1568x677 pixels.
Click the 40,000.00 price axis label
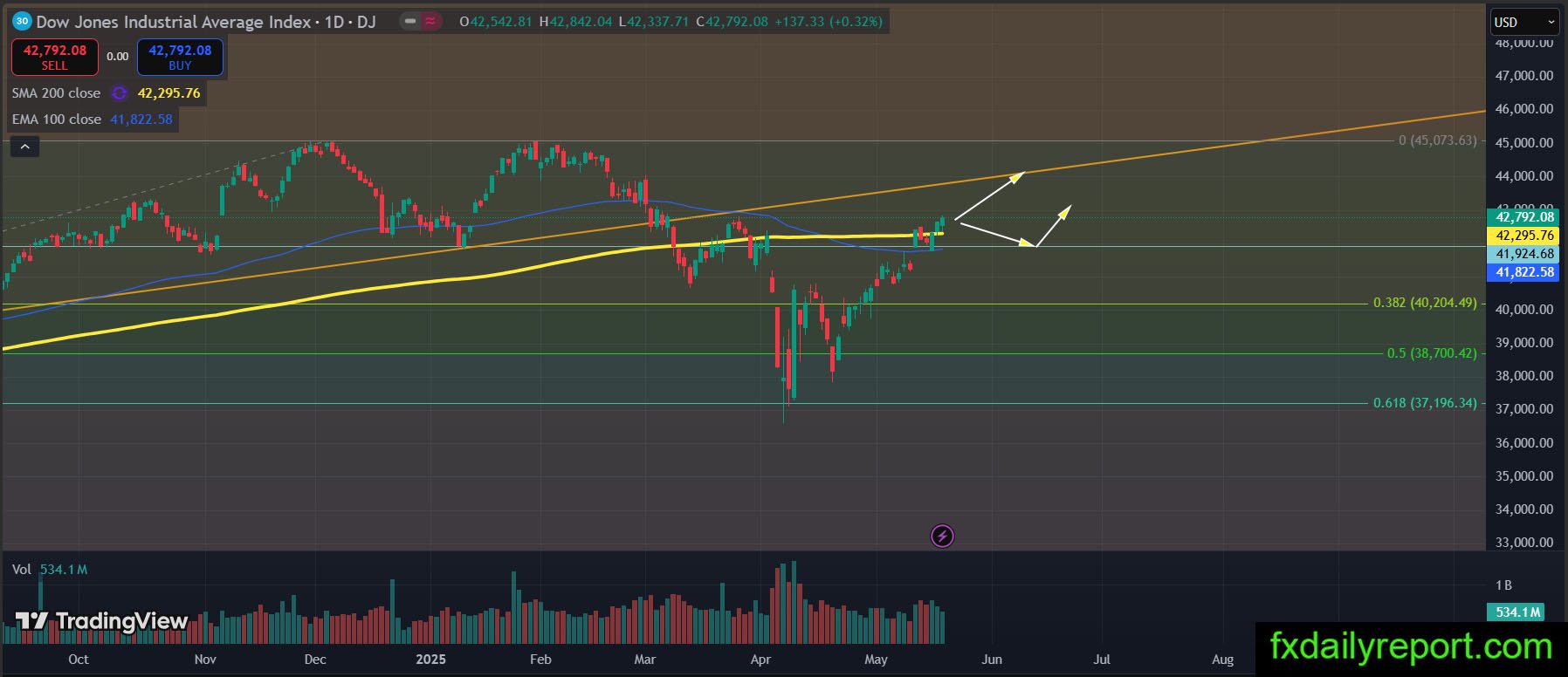pos(1524,310)
